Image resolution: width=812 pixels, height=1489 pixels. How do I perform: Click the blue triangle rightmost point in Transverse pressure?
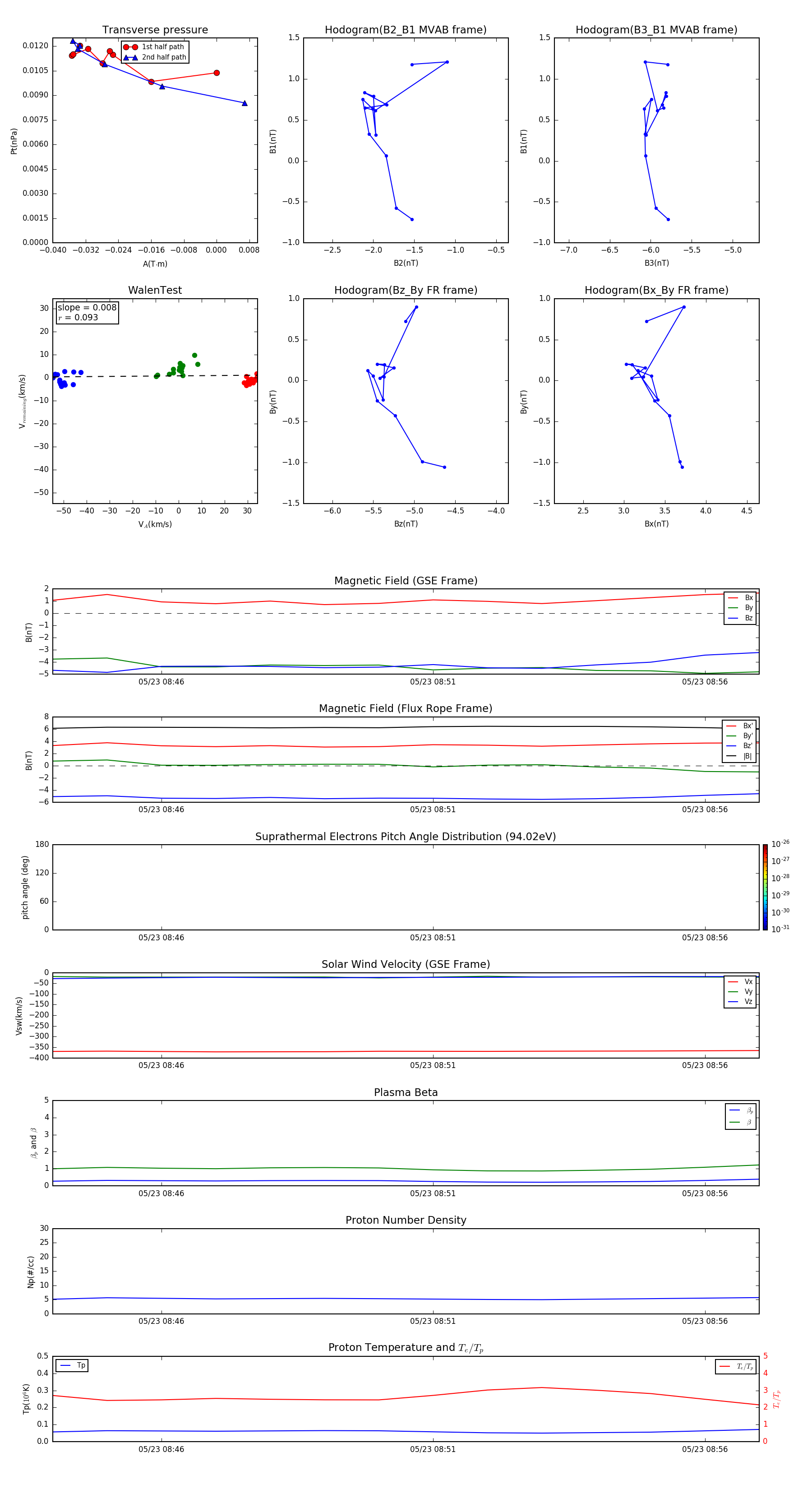tap(245, 103)
